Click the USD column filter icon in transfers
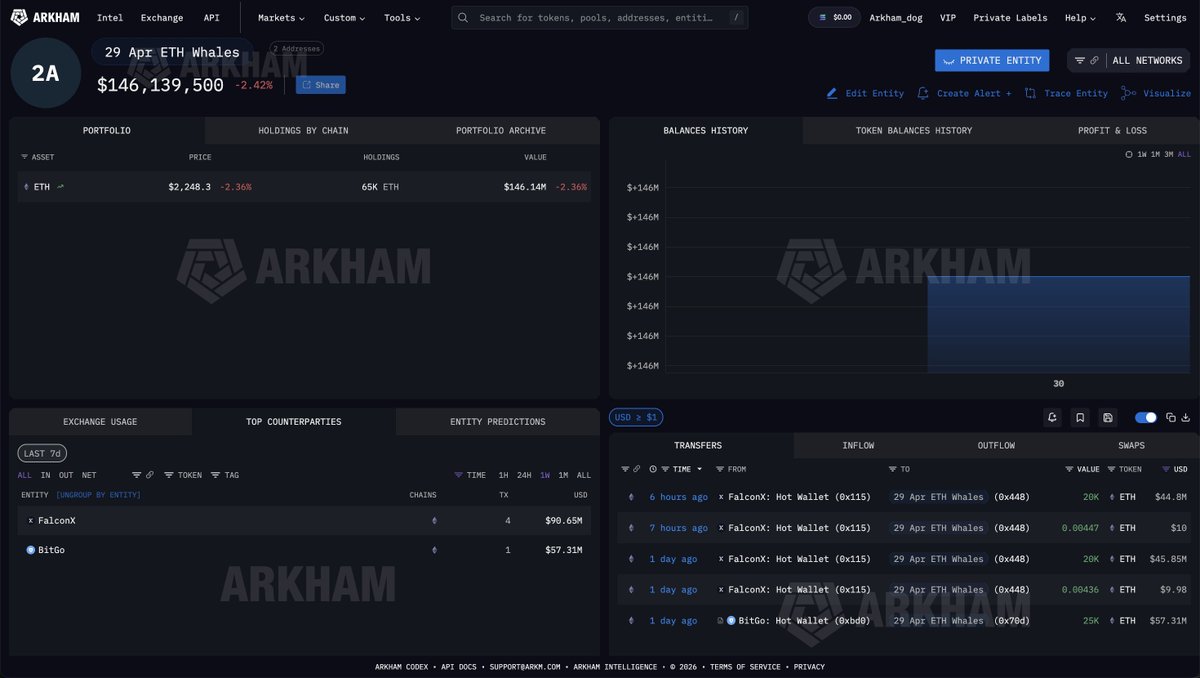 (1166, 469)
